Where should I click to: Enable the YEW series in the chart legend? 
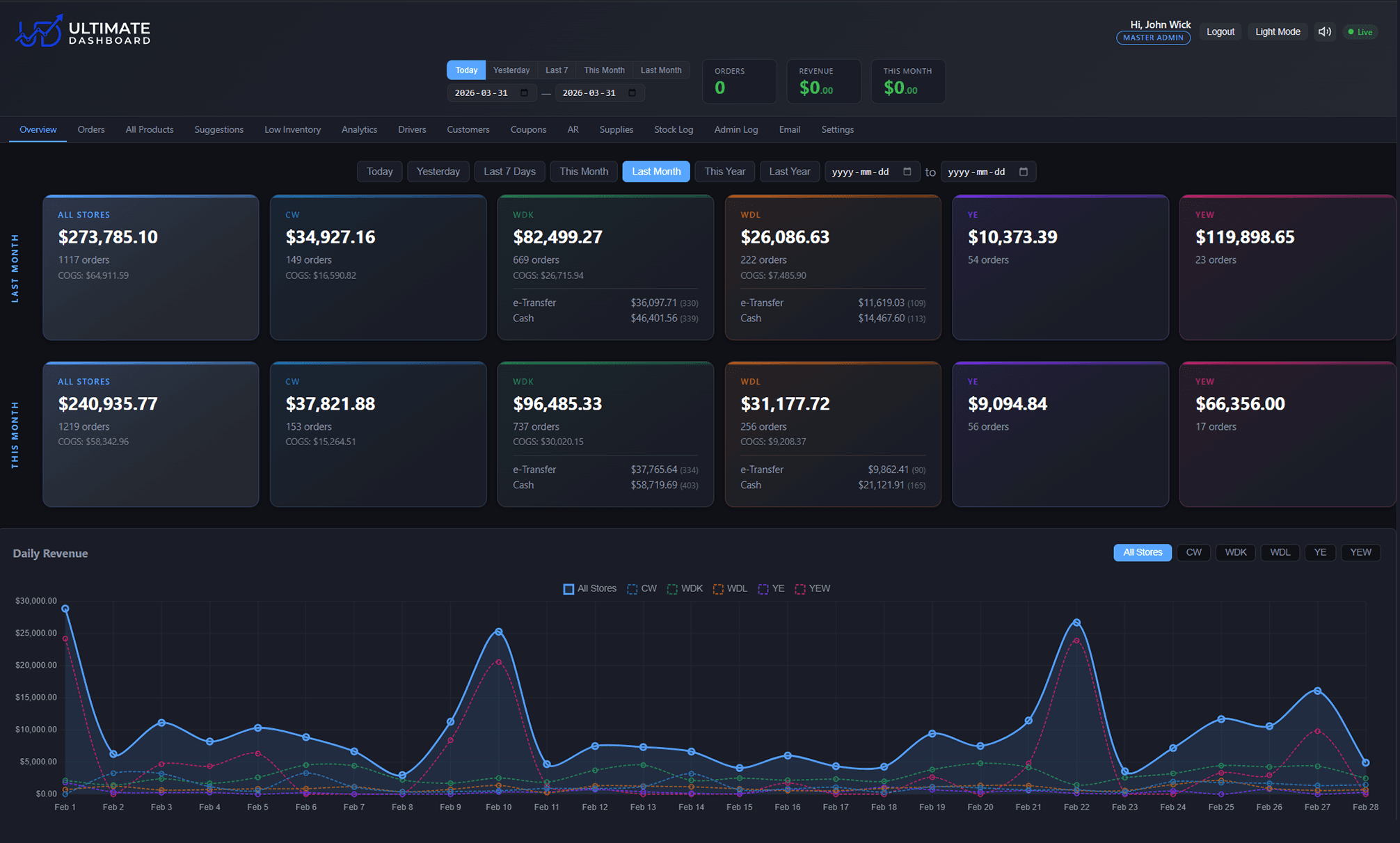[x=800, y=588]
